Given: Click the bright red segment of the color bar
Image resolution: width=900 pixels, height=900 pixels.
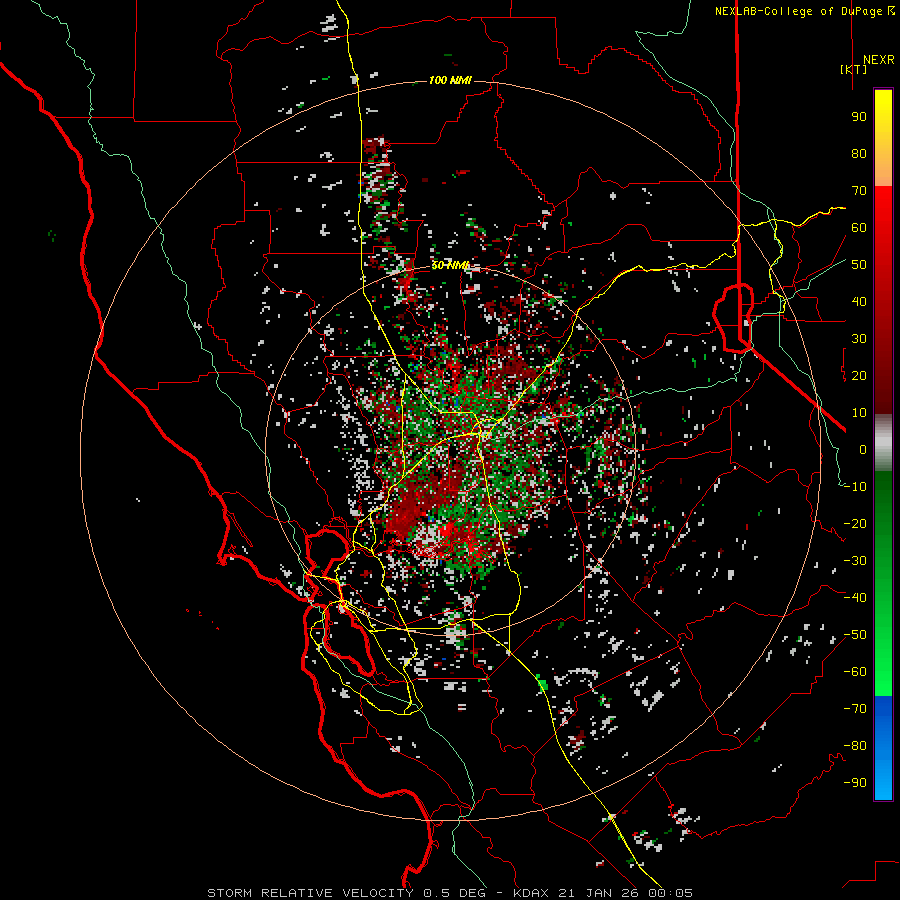Looking at the screenshot, I should point(883,208).
